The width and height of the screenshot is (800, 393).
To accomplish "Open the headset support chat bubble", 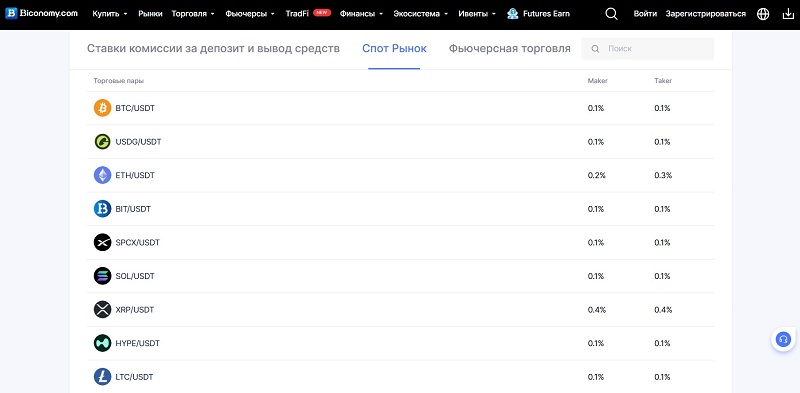I will (783, 339).
